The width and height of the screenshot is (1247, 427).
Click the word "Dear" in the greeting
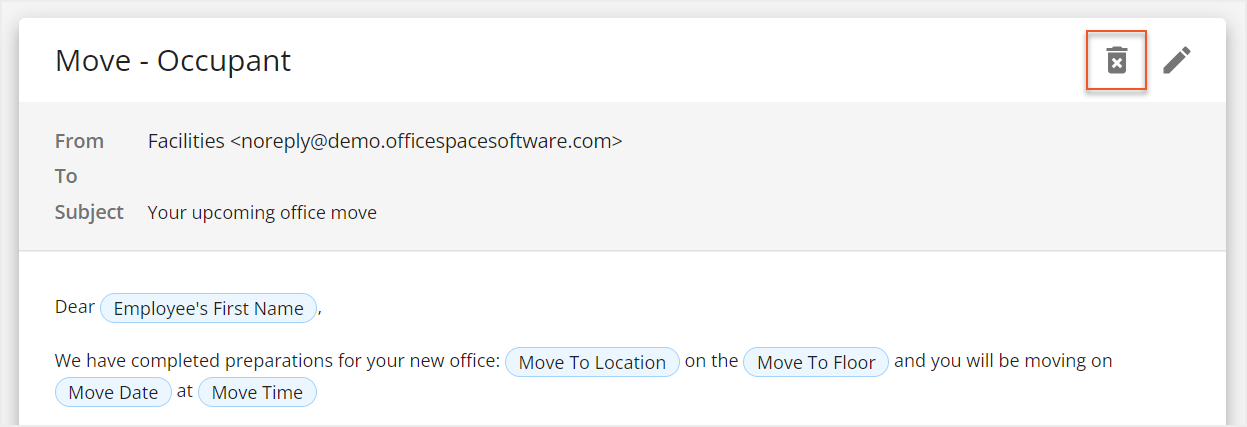click(75, 307)
